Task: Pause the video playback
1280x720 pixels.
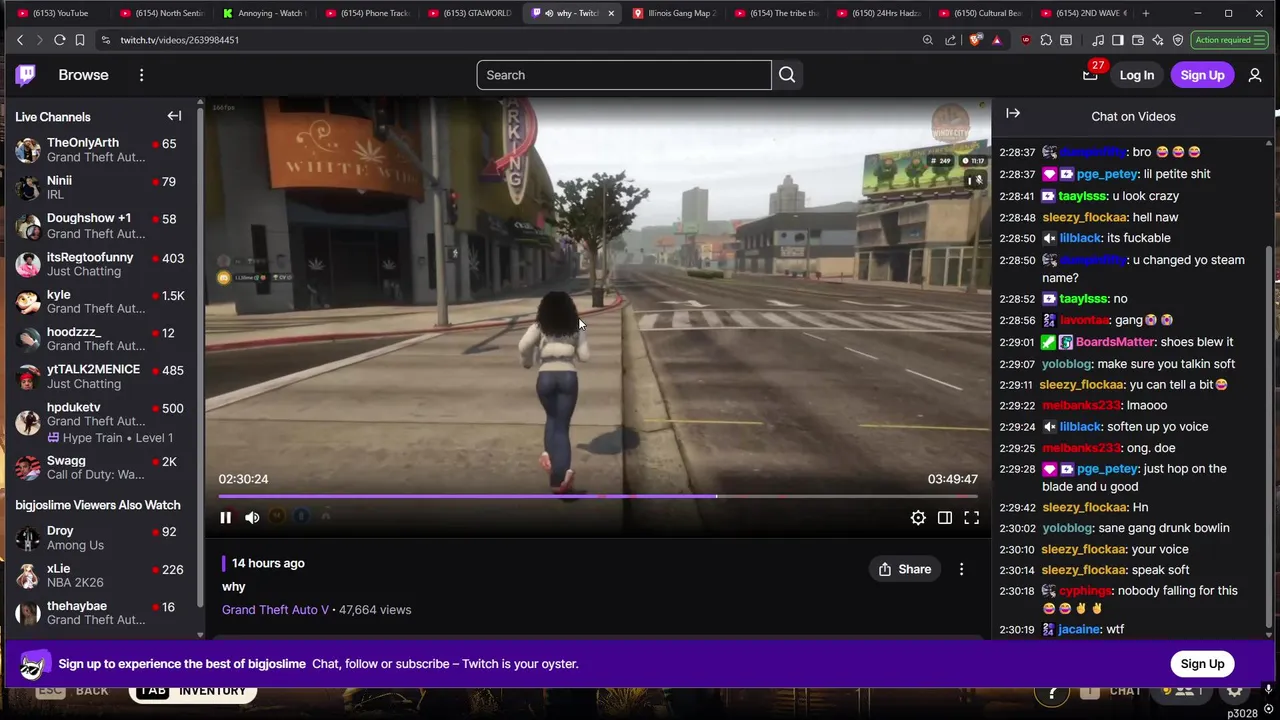Action: (225, 517)
